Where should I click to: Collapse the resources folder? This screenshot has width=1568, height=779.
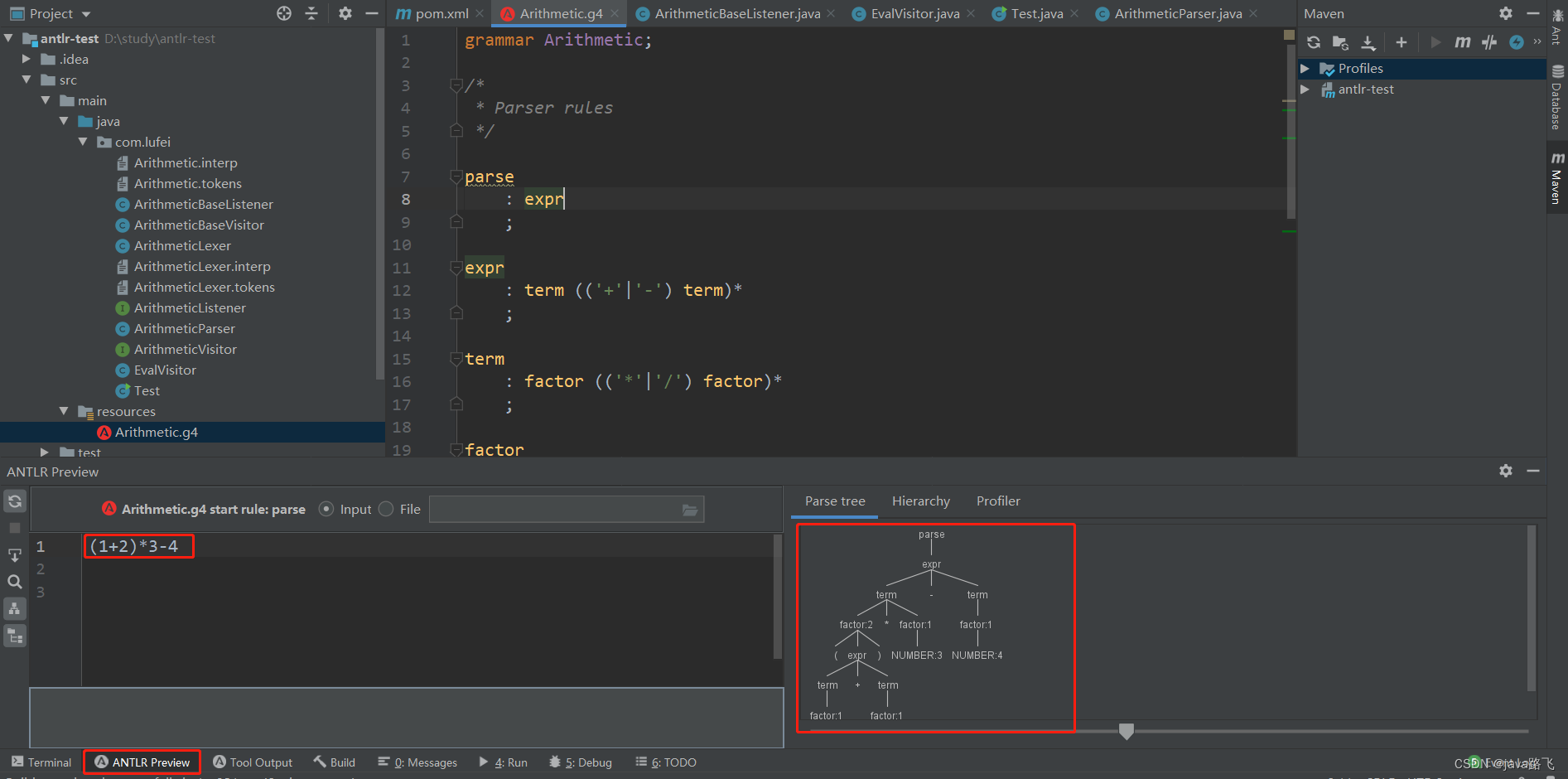[x=64, y=411]
